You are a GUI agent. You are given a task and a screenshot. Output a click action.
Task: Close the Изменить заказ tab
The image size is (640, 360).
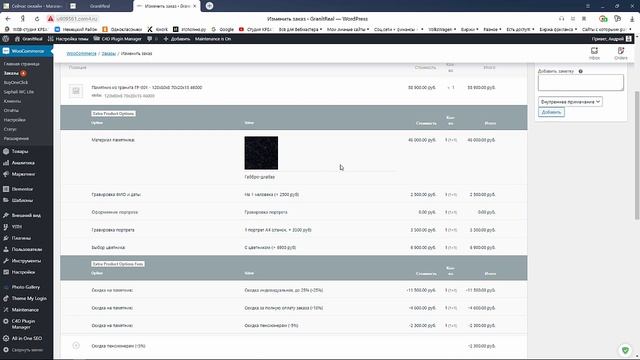pos(194,6)
